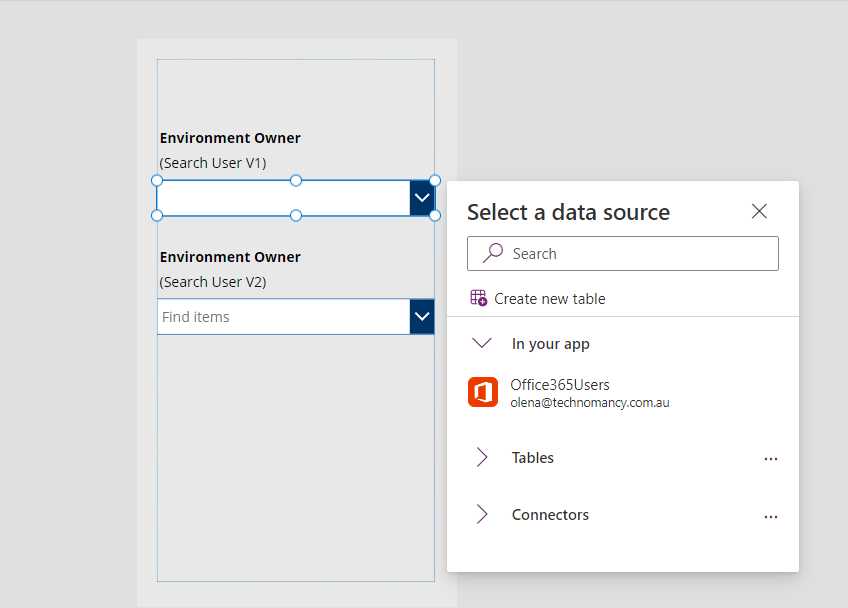
Task: Open the Search User V2 combo box dropdown arrow
Action: tap(421, 317)
